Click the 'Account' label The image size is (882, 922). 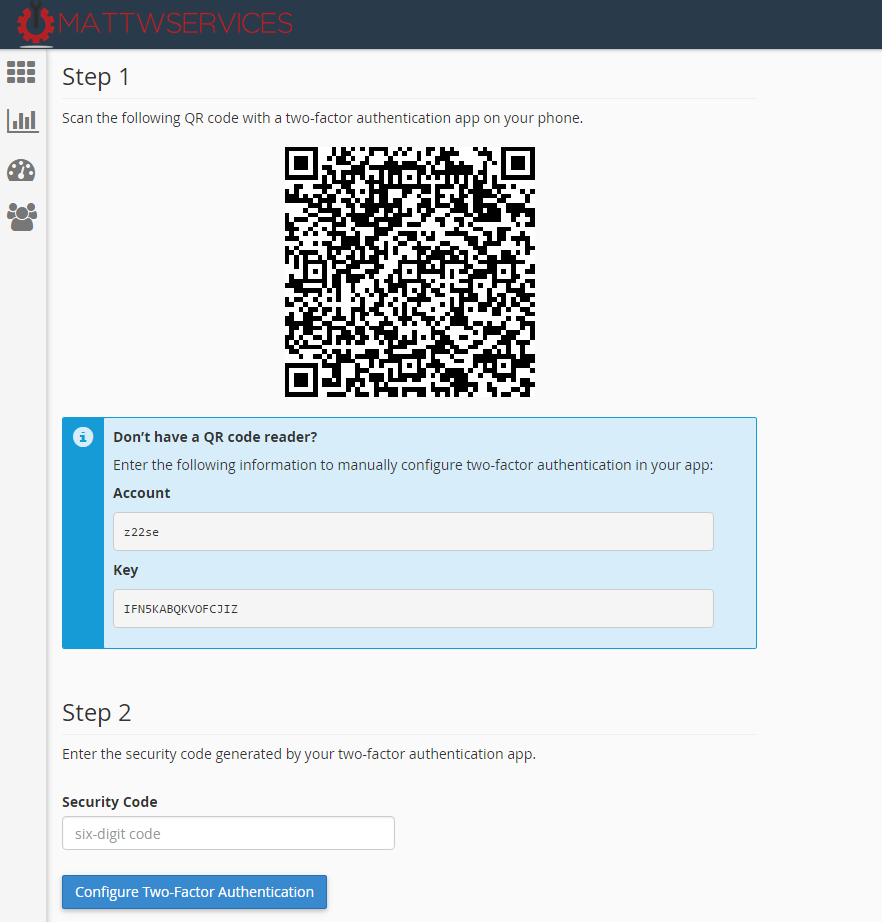click(x=142, y=493)
